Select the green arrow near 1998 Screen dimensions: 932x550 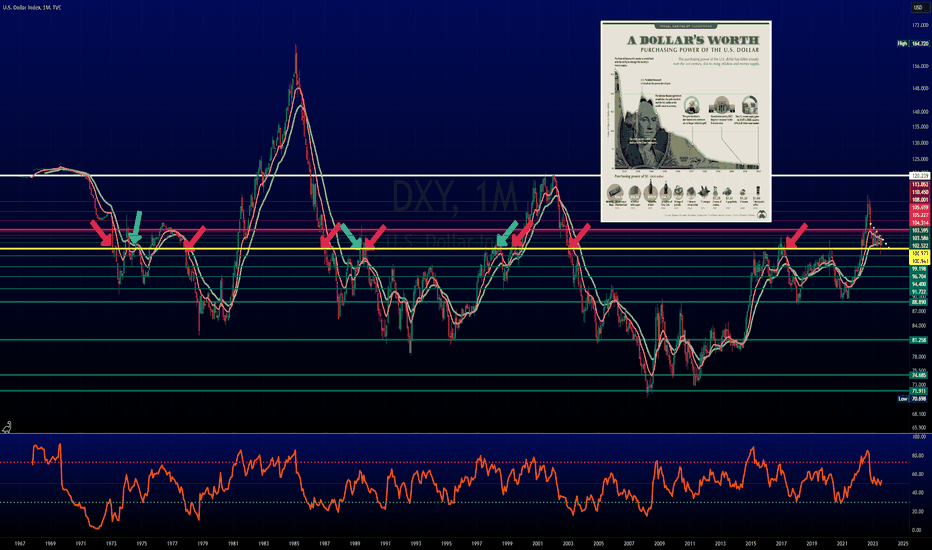(x=507, y=232)
